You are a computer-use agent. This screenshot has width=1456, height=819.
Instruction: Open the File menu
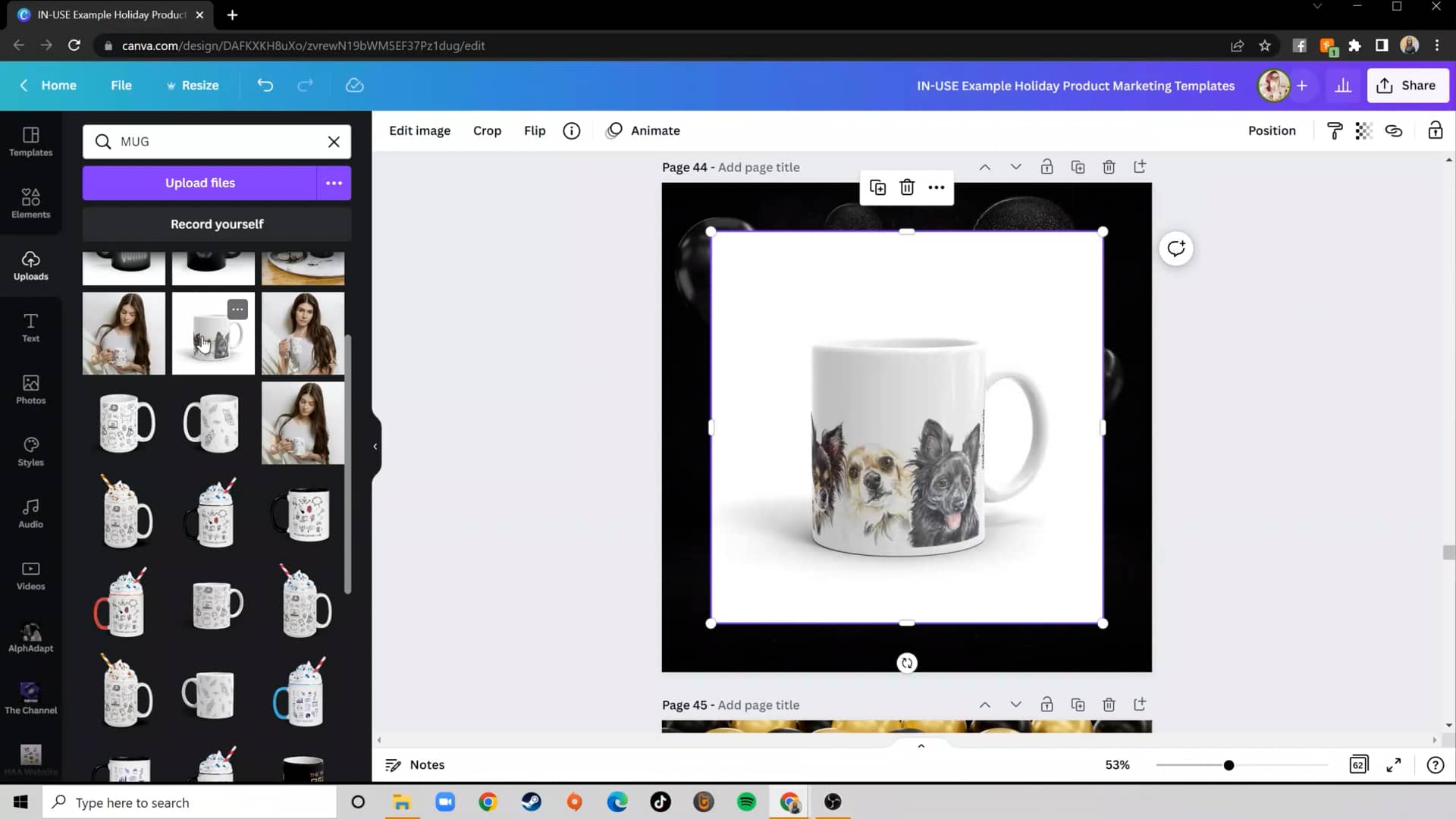click(x=121, y=86)
